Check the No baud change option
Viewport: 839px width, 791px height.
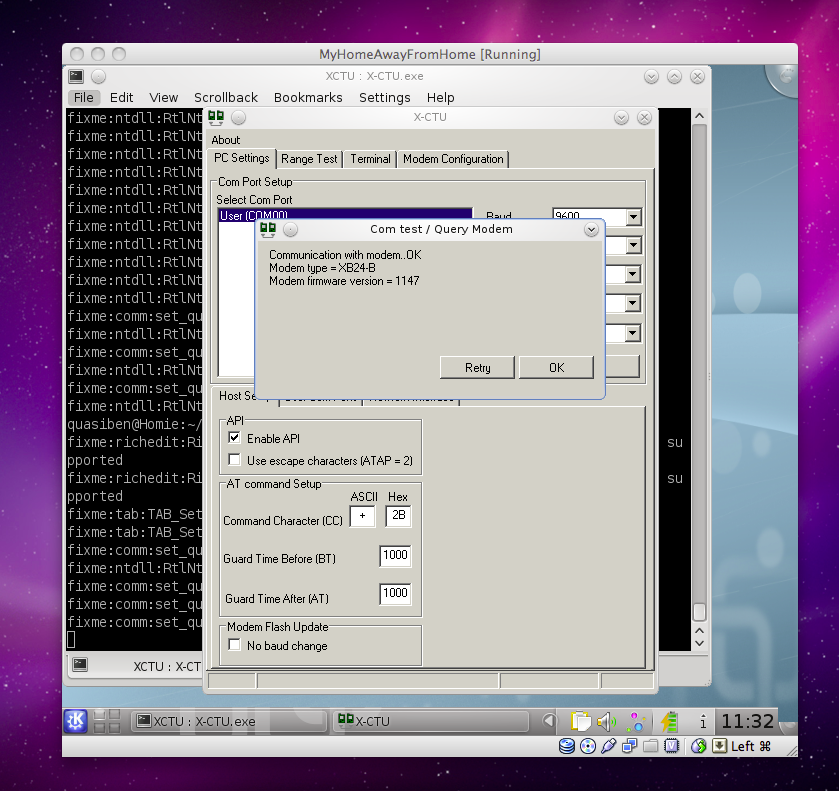(234, 645)
